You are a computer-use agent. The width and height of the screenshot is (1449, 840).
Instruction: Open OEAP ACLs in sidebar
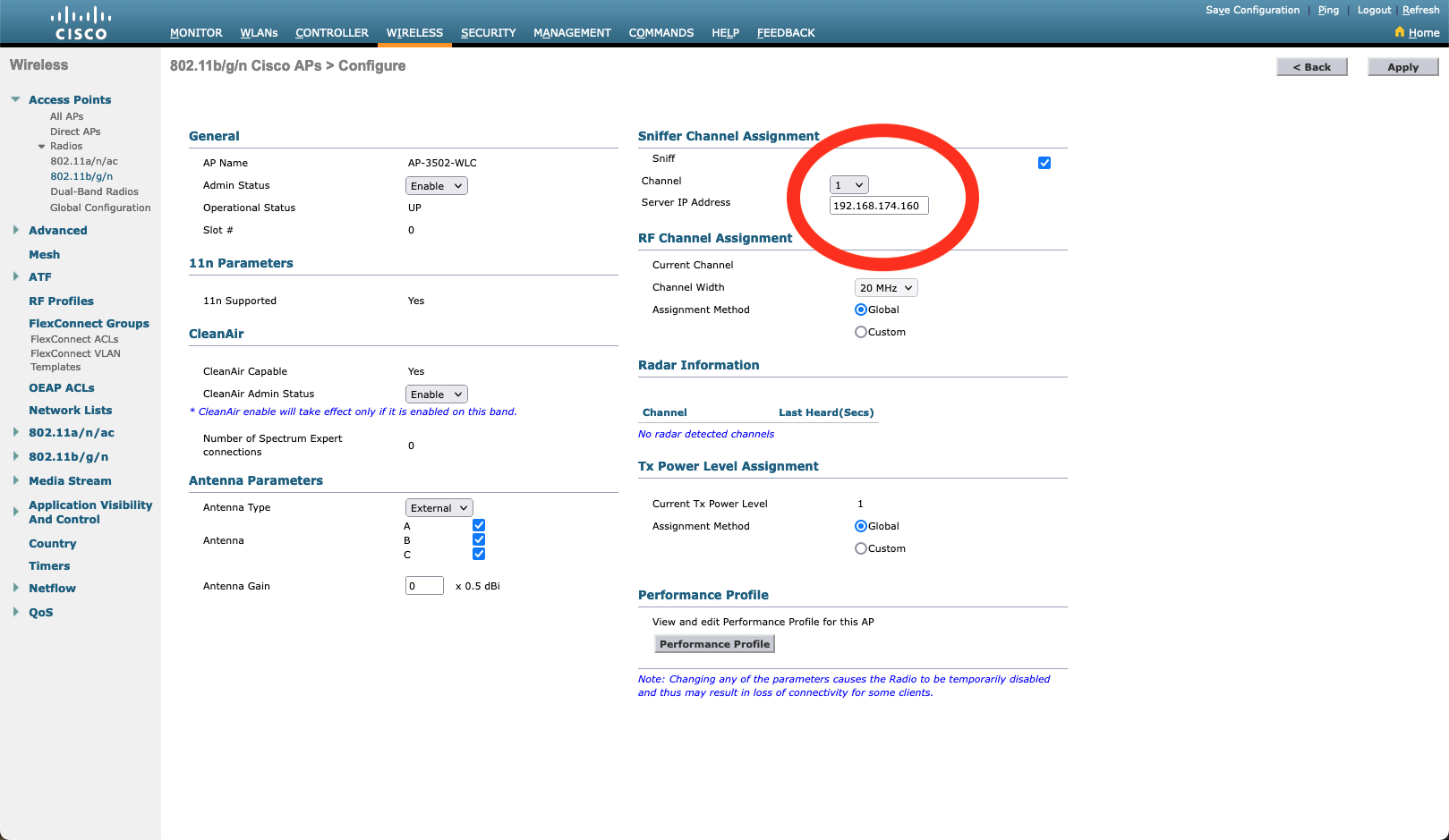(62, 387)
